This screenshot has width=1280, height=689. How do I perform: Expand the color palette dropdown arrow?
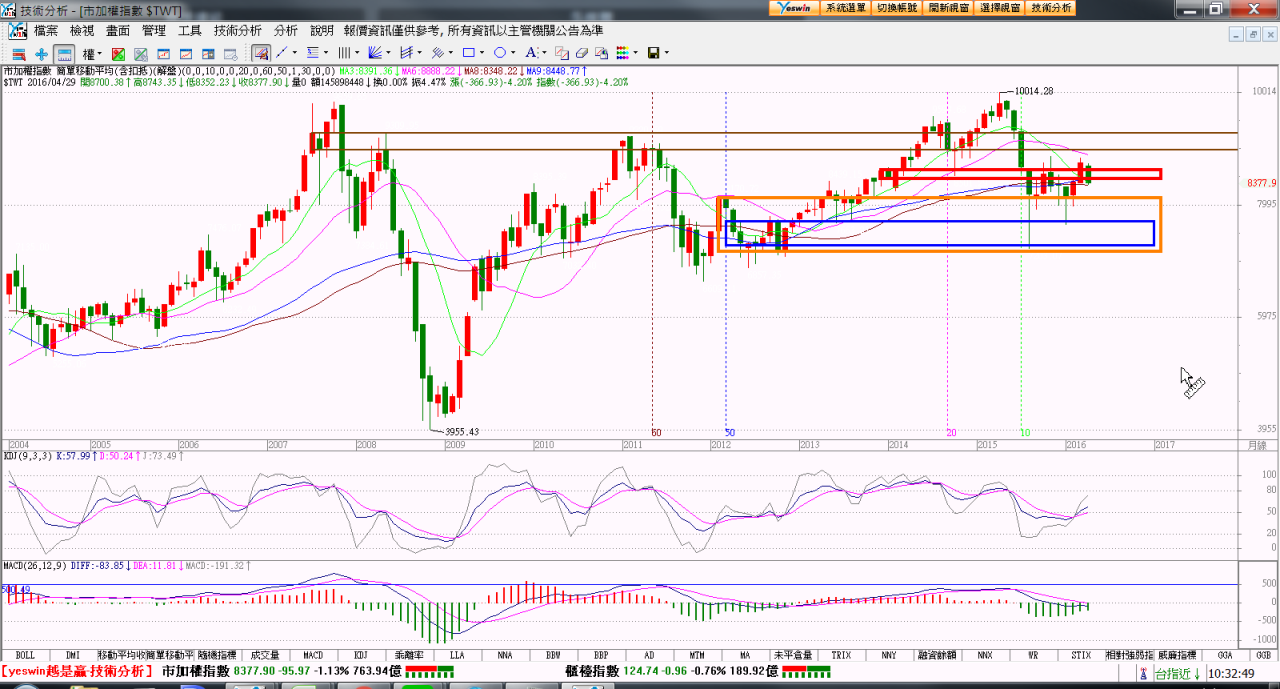click(635, 53)
